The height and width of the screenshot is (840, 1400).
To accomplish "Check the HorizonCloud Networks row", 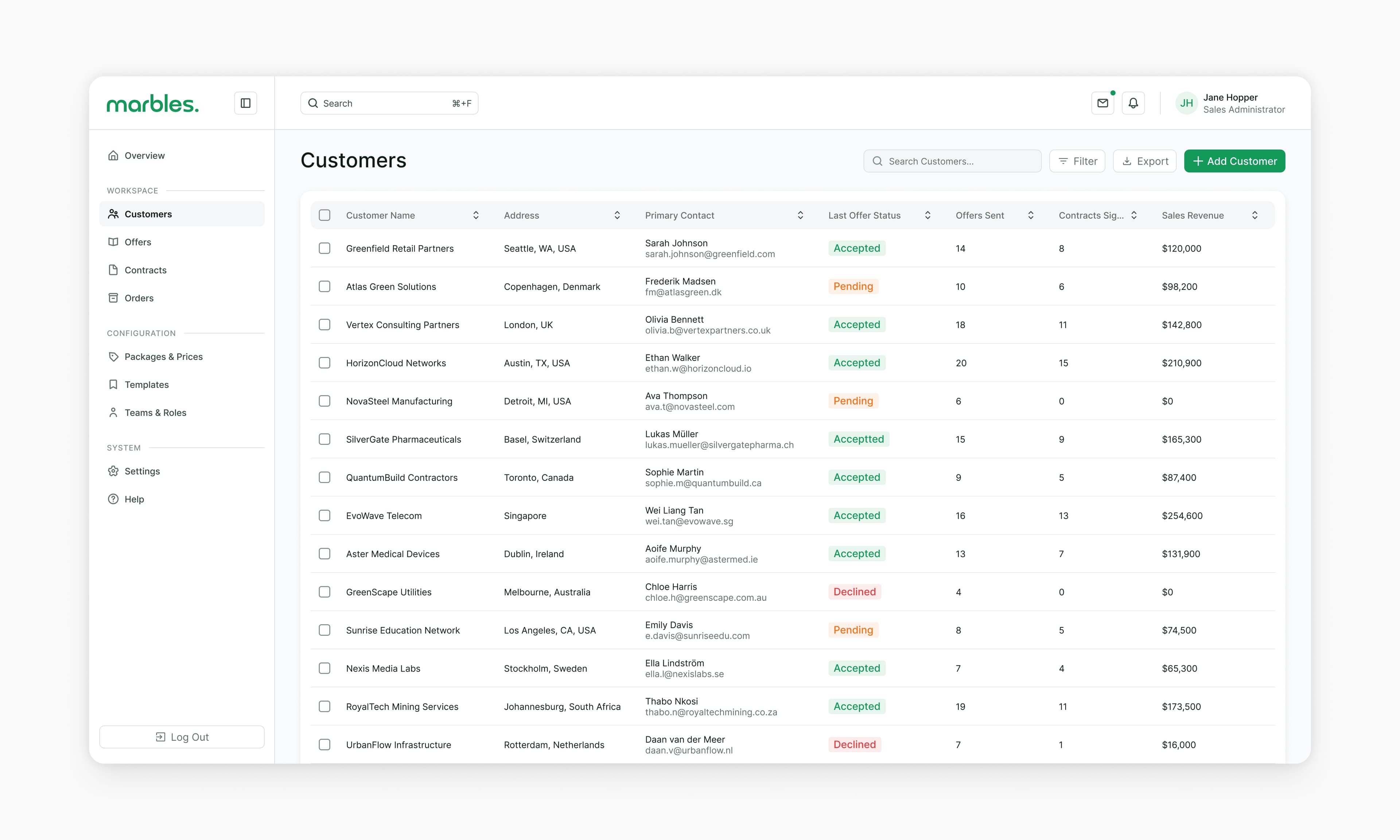I will pos(324,363).
